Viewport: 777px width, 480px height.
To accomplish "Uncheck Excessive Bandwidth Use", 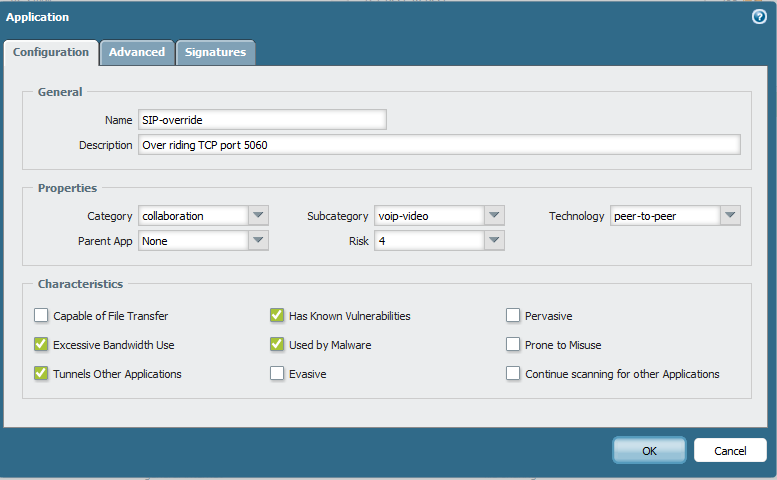I will [41, 345].
